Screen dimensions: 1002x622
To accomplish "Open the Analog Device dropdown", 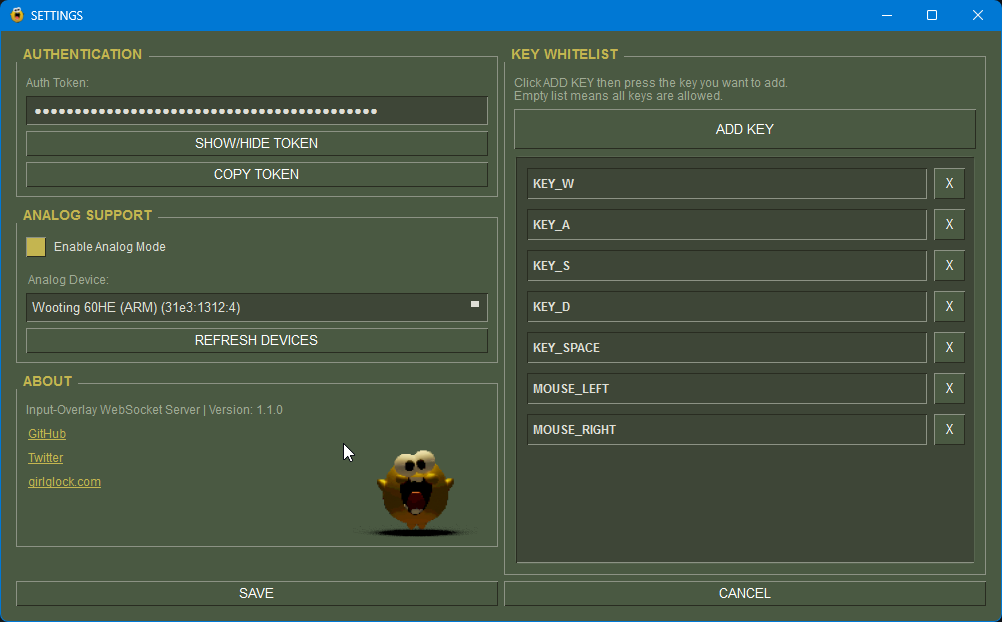I will click(x=256, y=308).
